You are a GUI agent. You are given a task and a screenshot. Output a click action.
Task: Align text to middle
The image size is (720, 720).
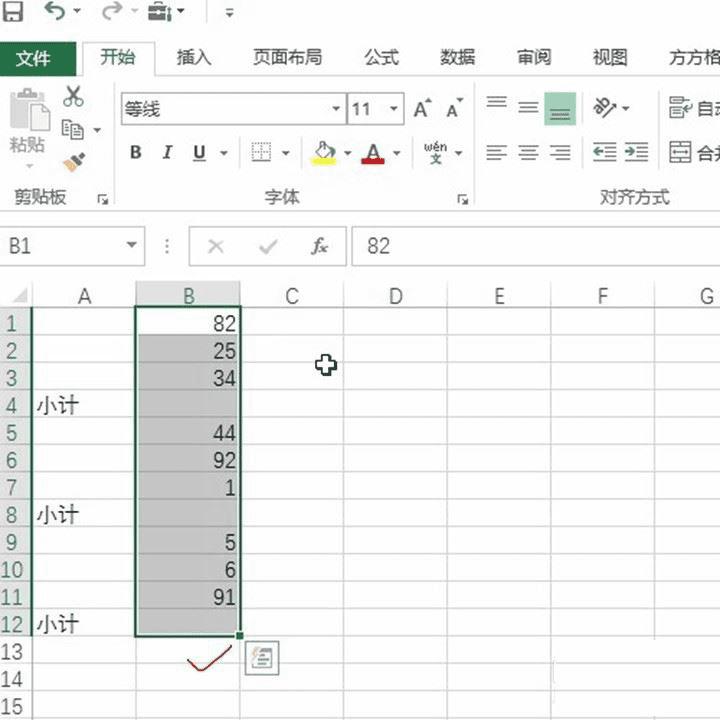point(528,107)
